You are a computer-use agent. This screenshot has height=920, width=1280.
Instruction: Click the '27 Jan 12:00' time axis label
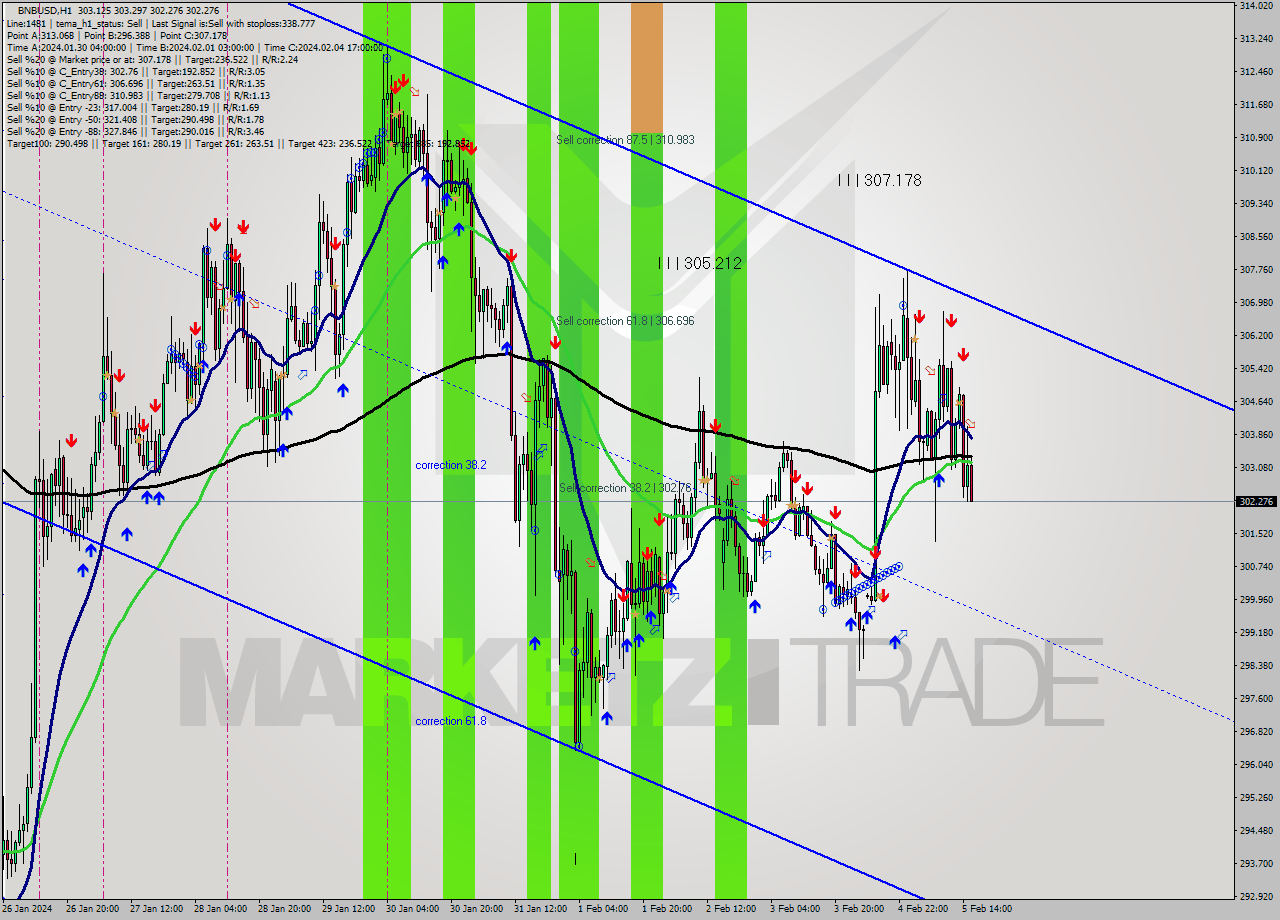coord(156,909)
